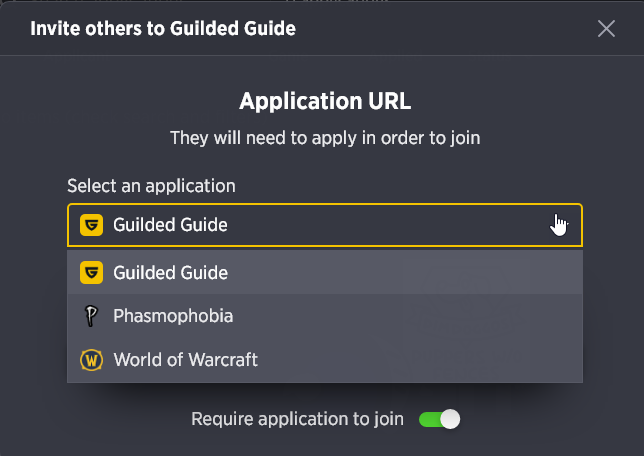Click the Guilded logo in the dropdown list
The width and height of the screenshot is (644, 456).
coord(91,272)
